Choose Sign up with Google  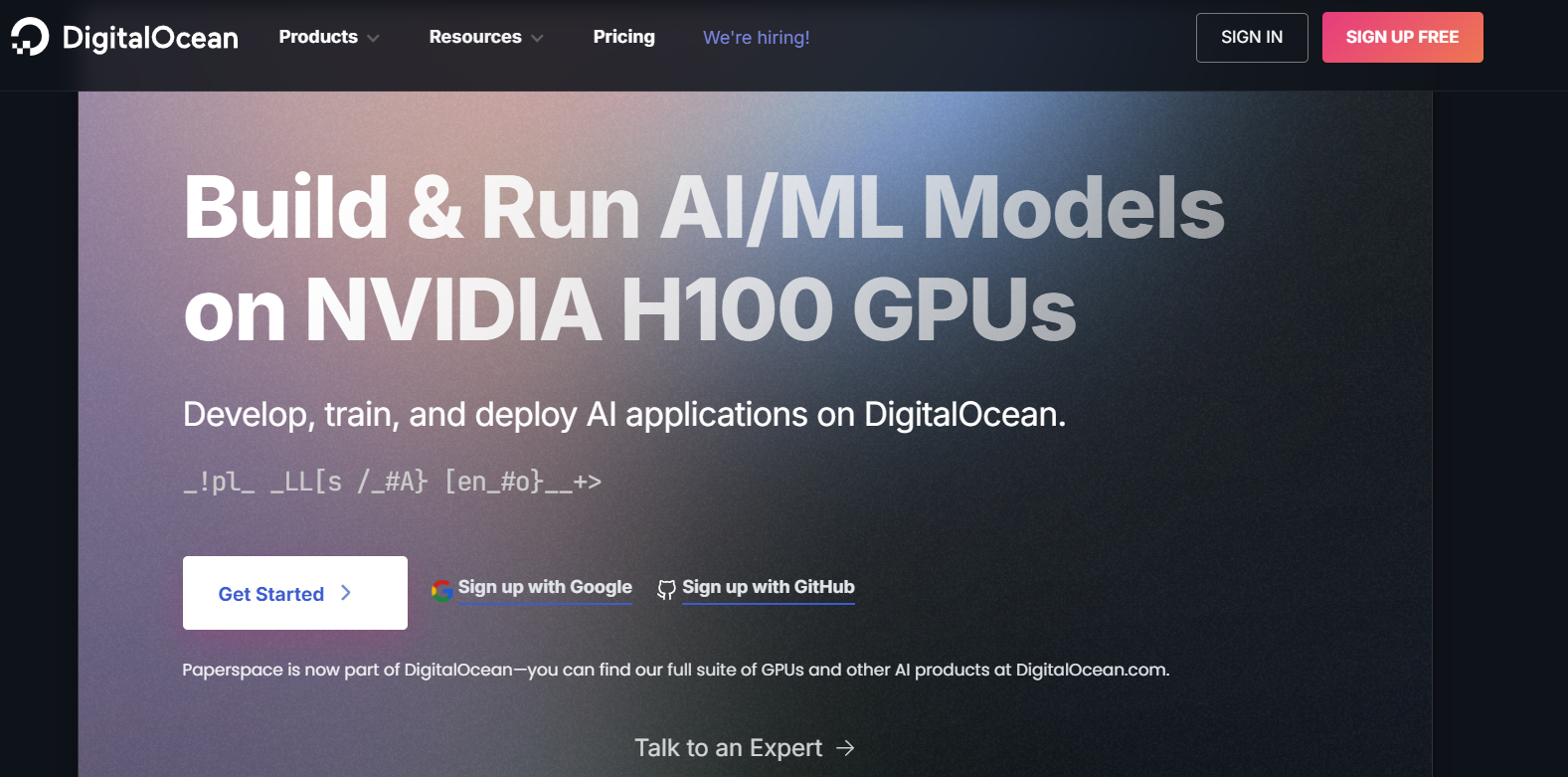click(544, 587)
